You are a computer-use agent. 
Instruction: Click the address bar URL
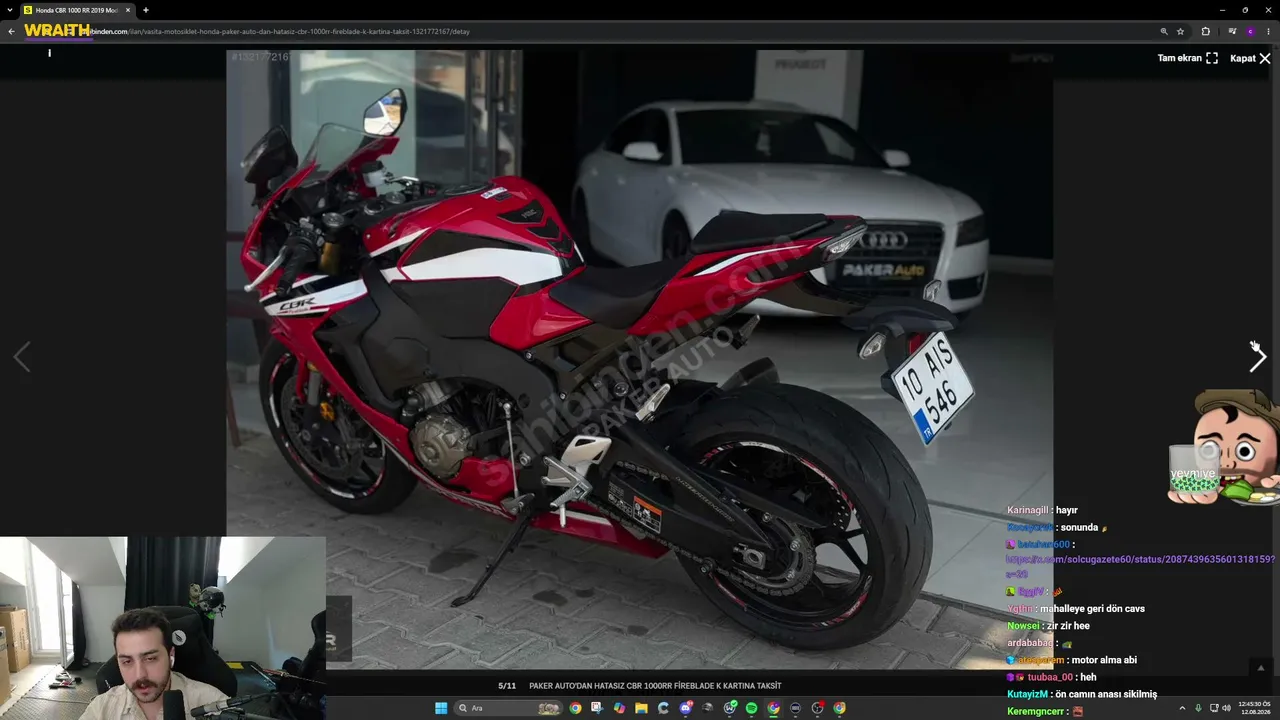280,31
